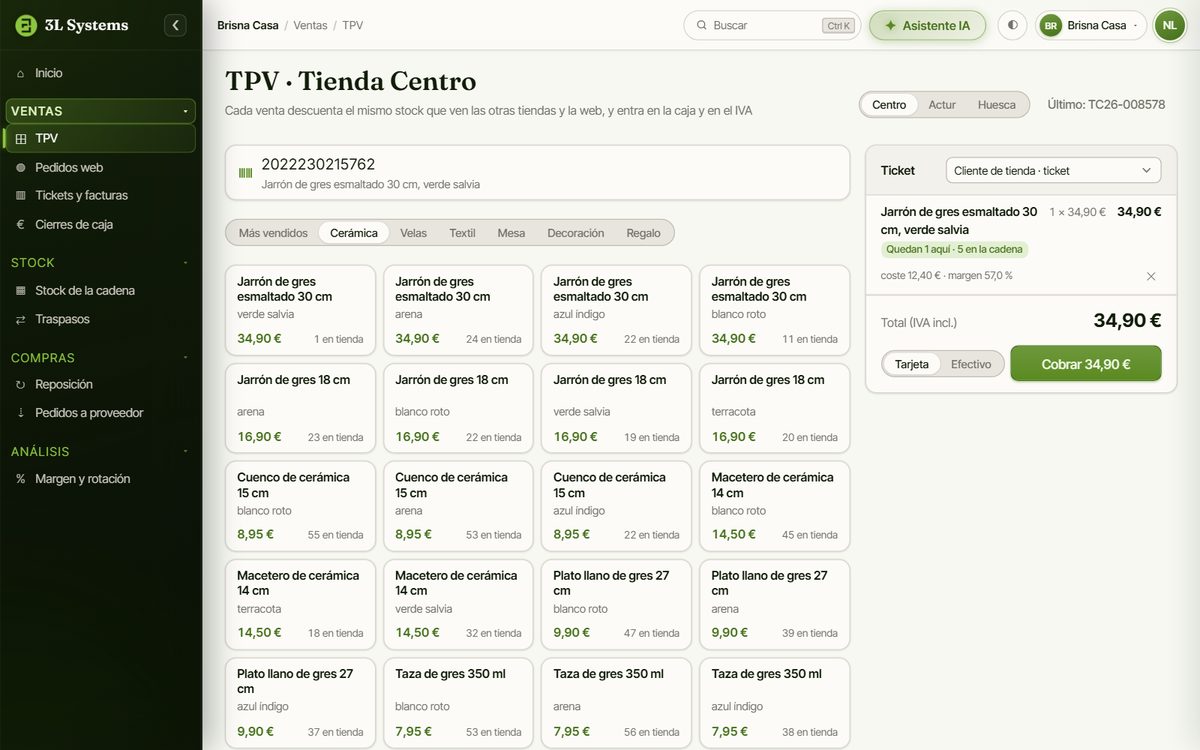The height and width of the screenshot is (750, 1200).
Task: Click the 'coste 12,40 € · margen 57,0 %' text
Action: click(x=946, y=276)
